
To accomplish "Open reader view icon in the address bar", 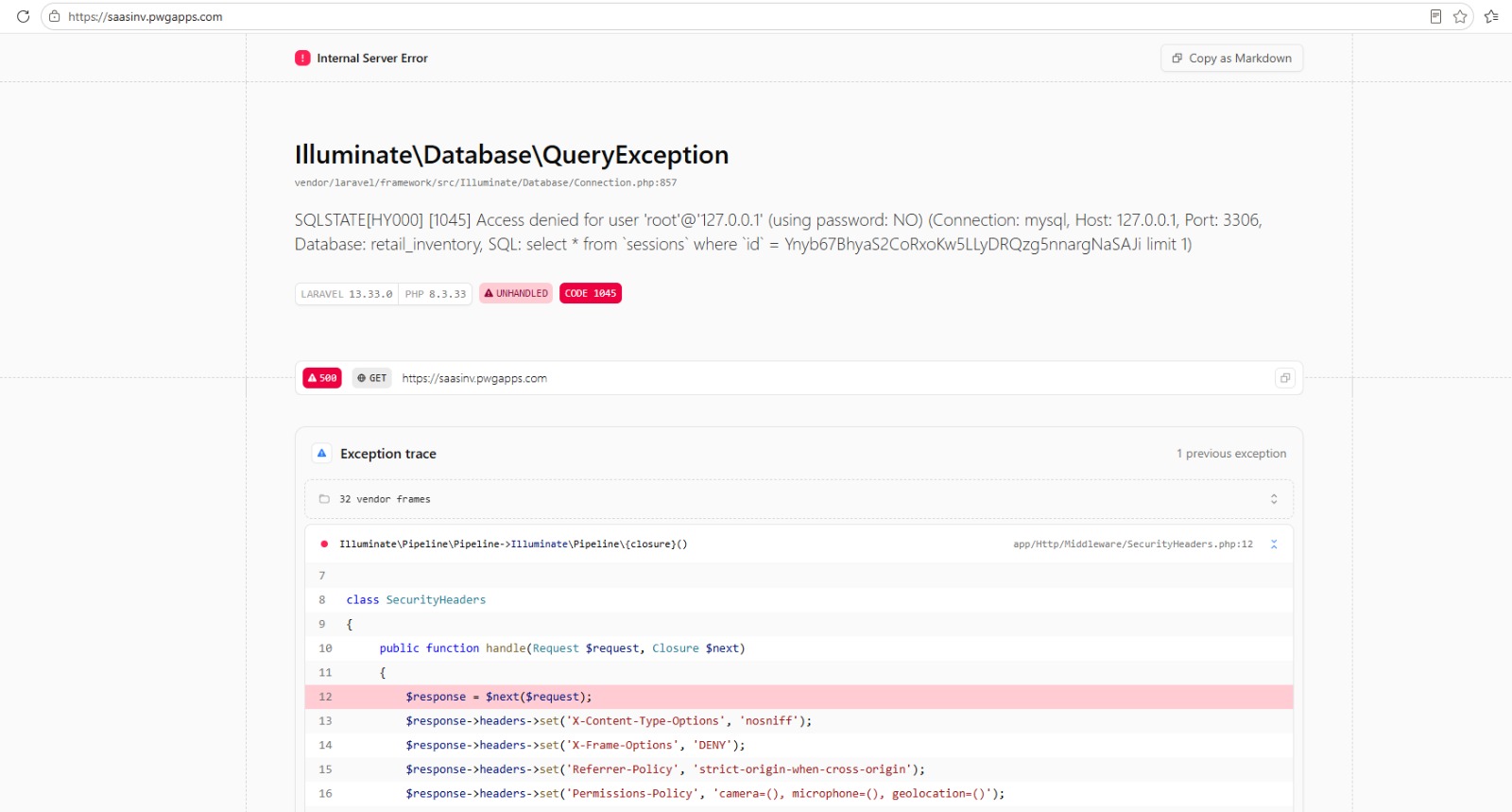I will point(1435,16).
